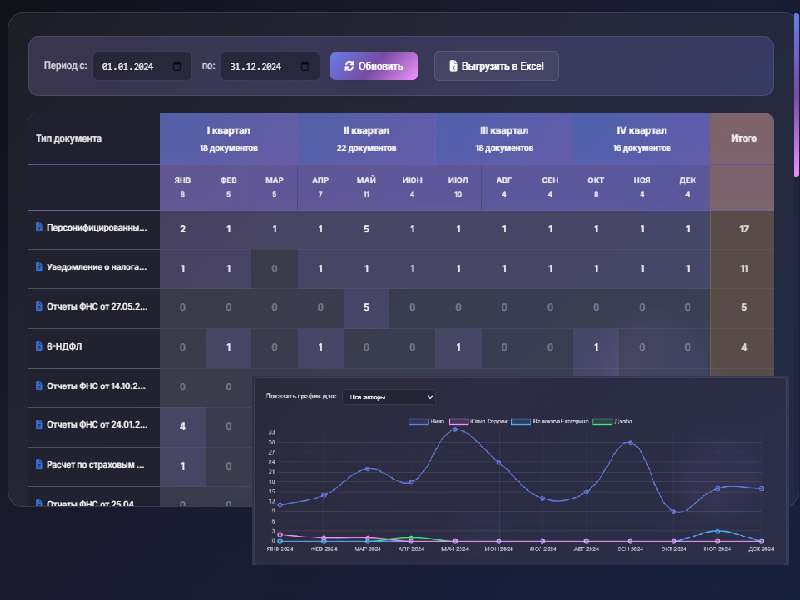
Task: Click the file icon on Выгрузить в Excel
Action: pyautogui.click(x=453, y=67)
